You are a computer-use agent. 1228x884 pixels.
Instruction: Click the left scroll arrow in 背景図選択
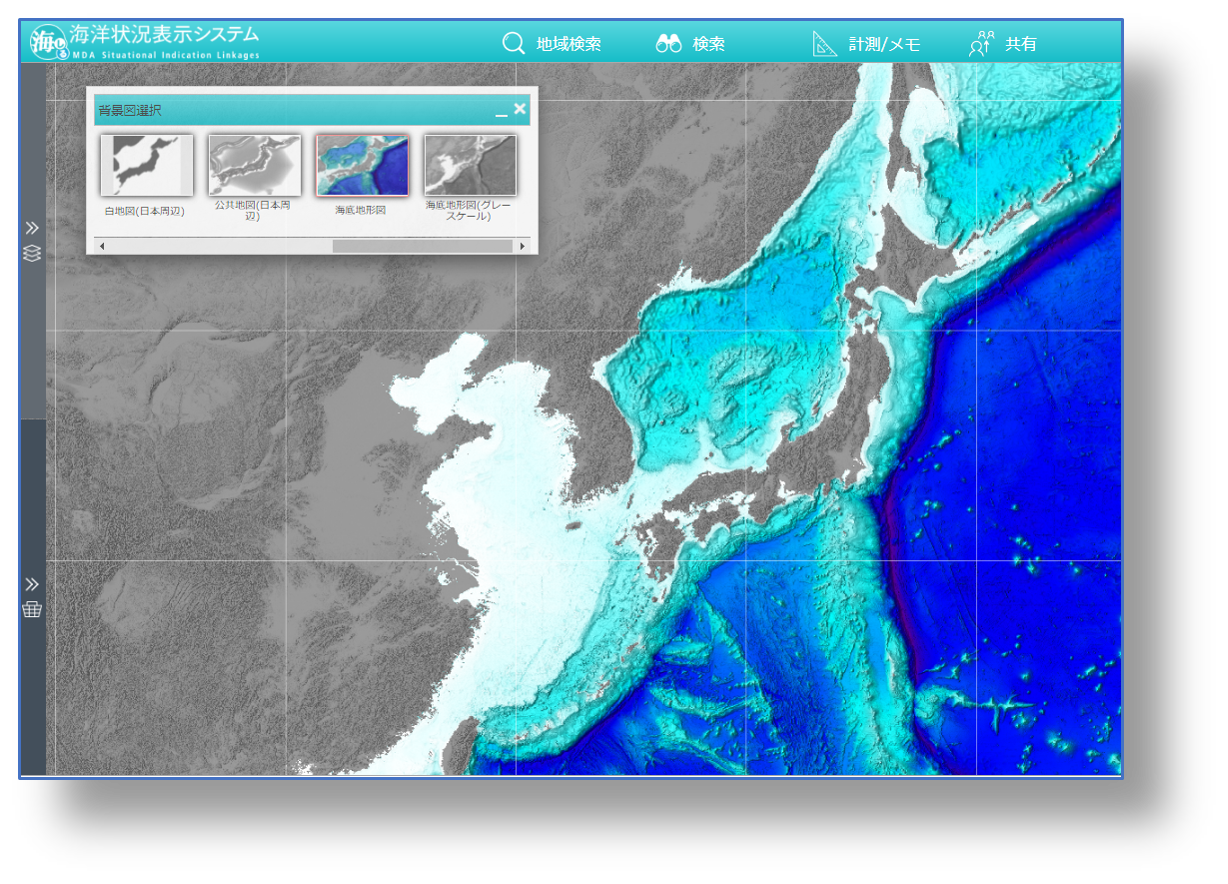coord(101,246)
